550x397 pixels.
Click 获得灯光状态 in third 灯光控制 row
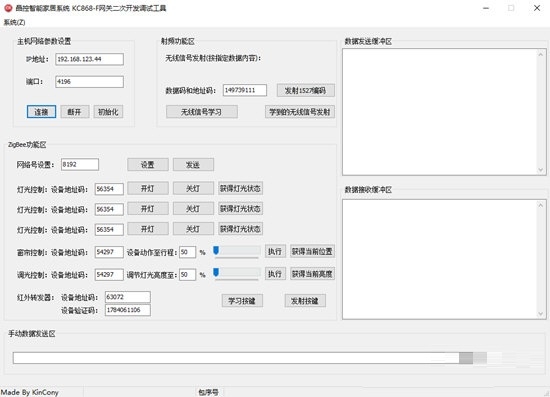[x=240, y=229]
